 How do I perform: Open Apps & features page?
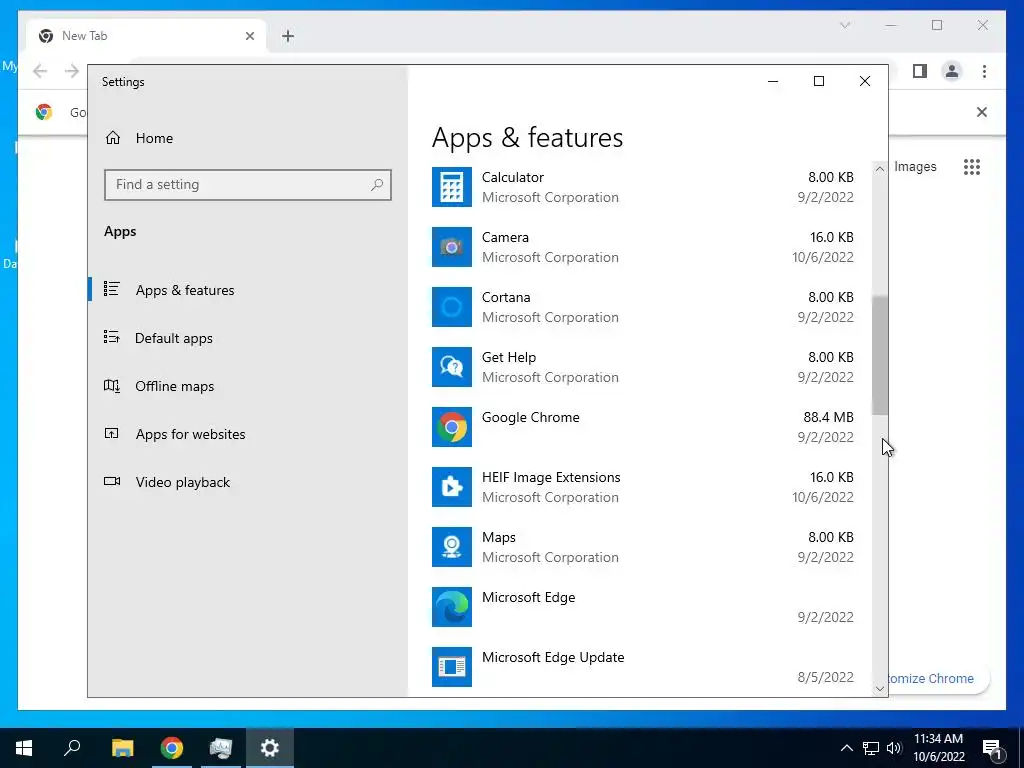tap(248, 290)
